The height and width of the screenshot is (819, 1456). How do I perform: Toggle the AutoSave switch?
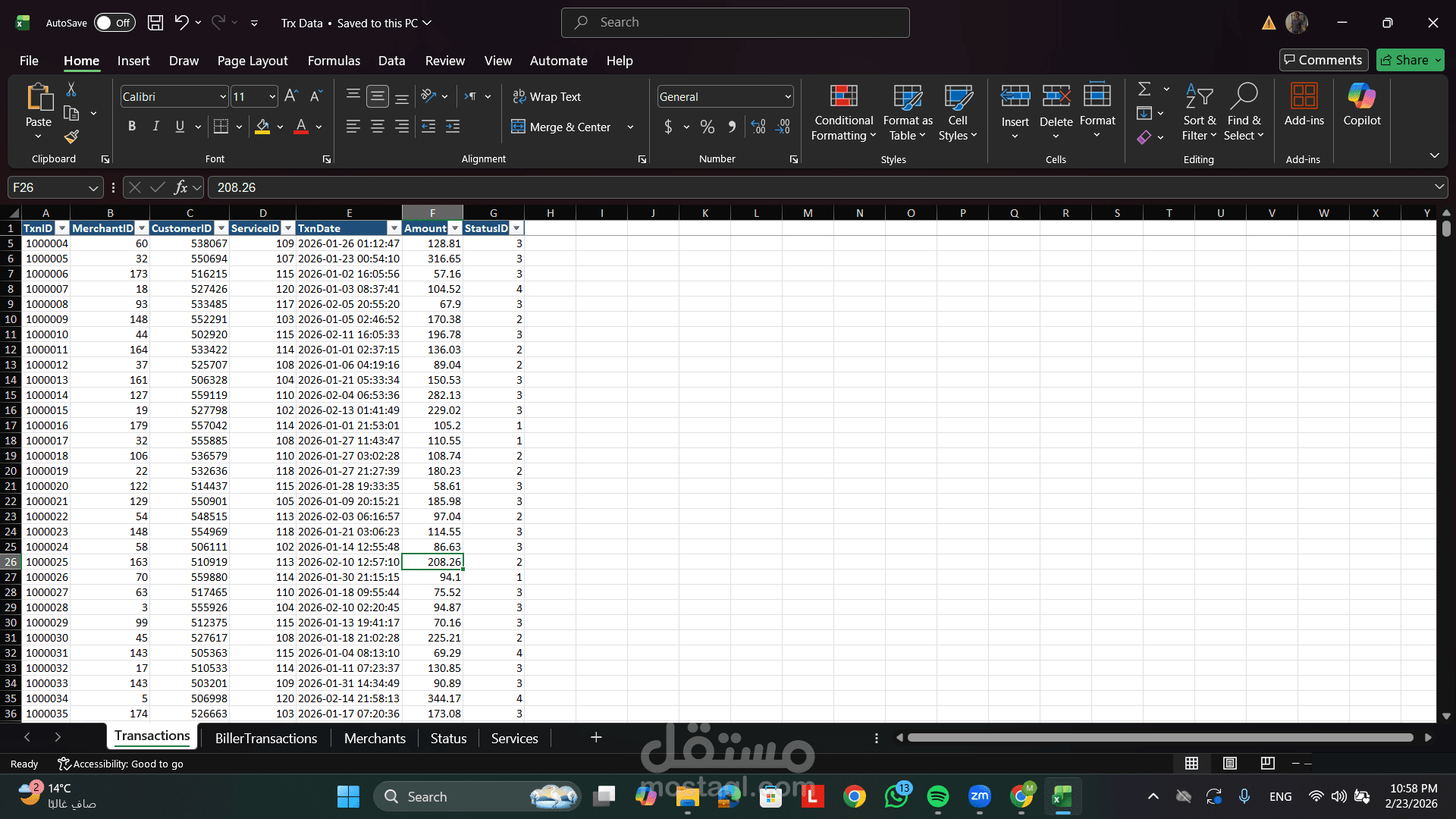click(x=115, y=23)
